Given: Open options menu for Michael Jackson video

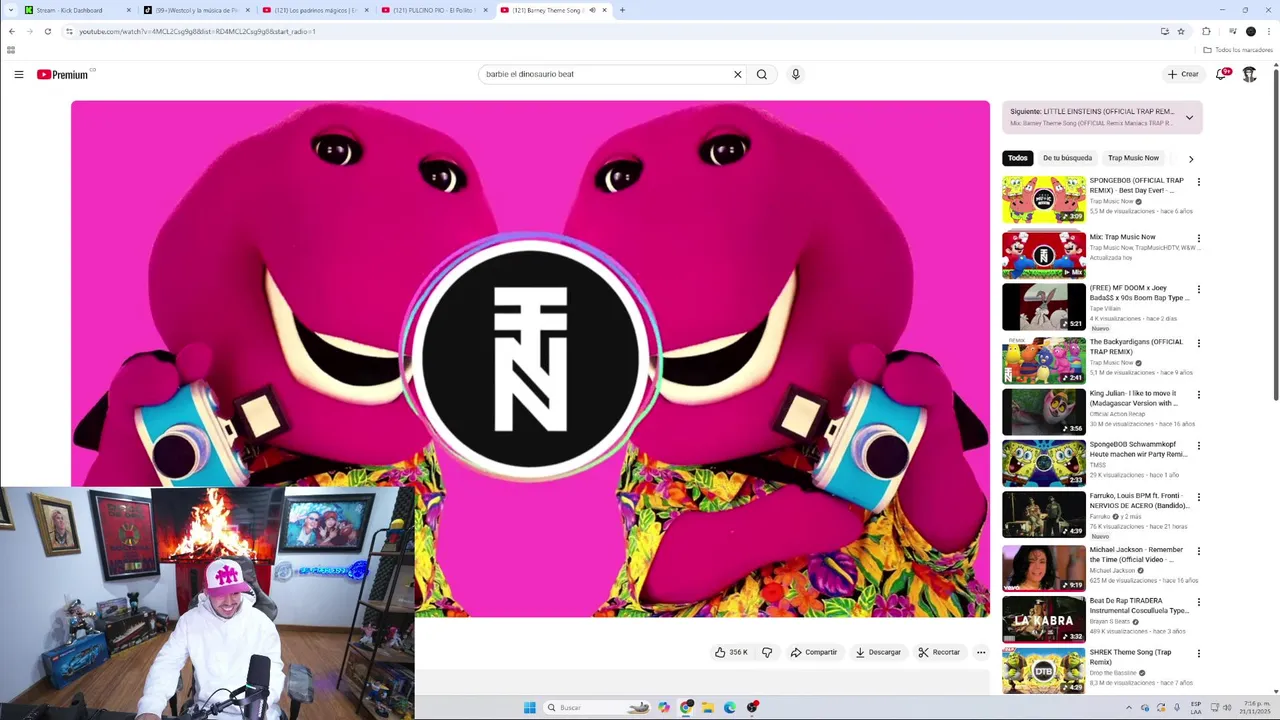Looking at the screenshot, I should [x=1198, y=551].
